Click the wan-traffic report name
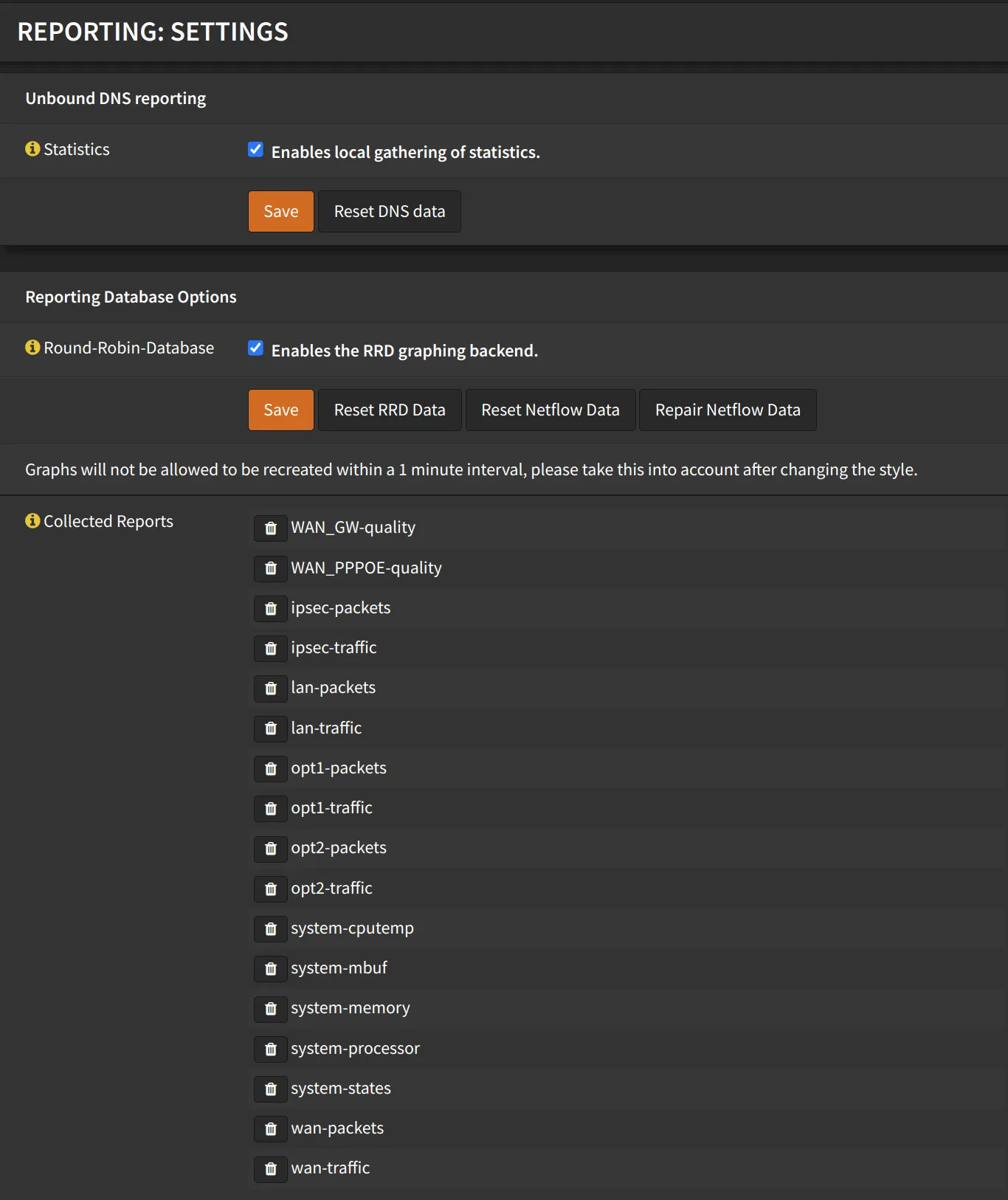The height and width of the screenshot is (1200, 1008). (330, 1168)
